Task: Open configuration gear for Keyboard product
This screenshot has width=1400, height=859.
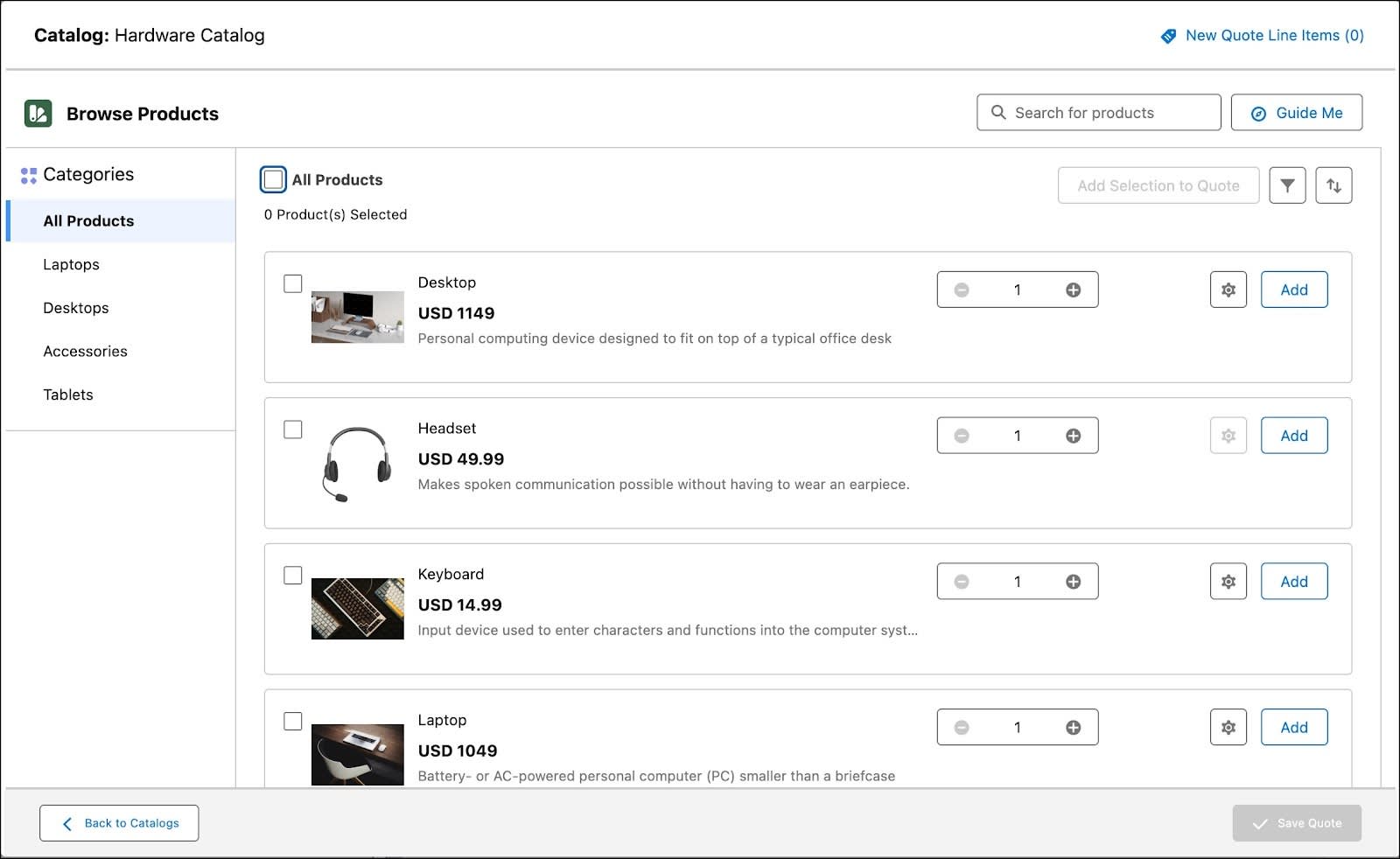Action: click(1228, 581)
